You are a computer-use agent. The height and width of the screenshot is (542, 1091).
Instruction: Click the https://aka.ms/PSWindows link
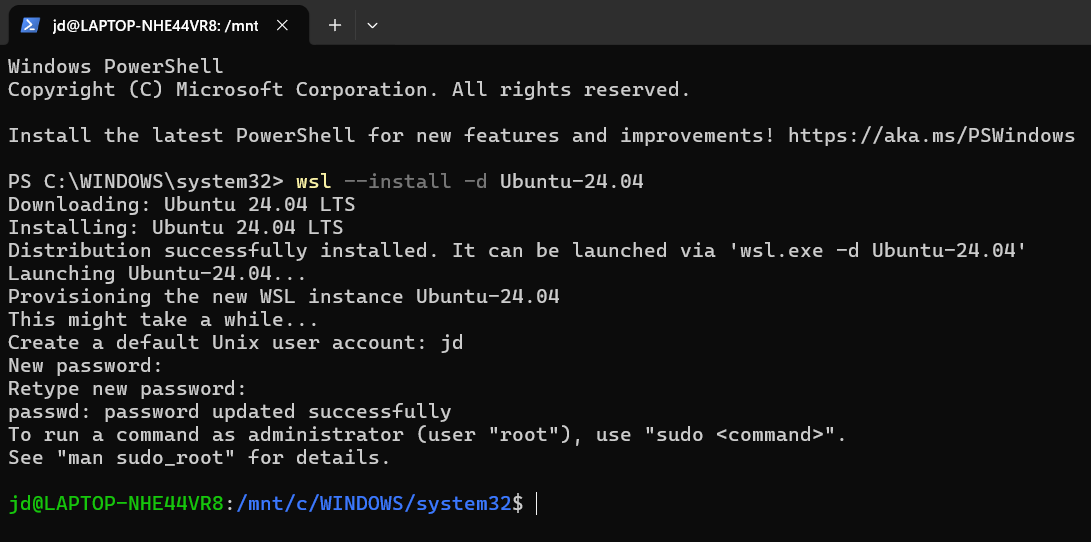(932, 136)
